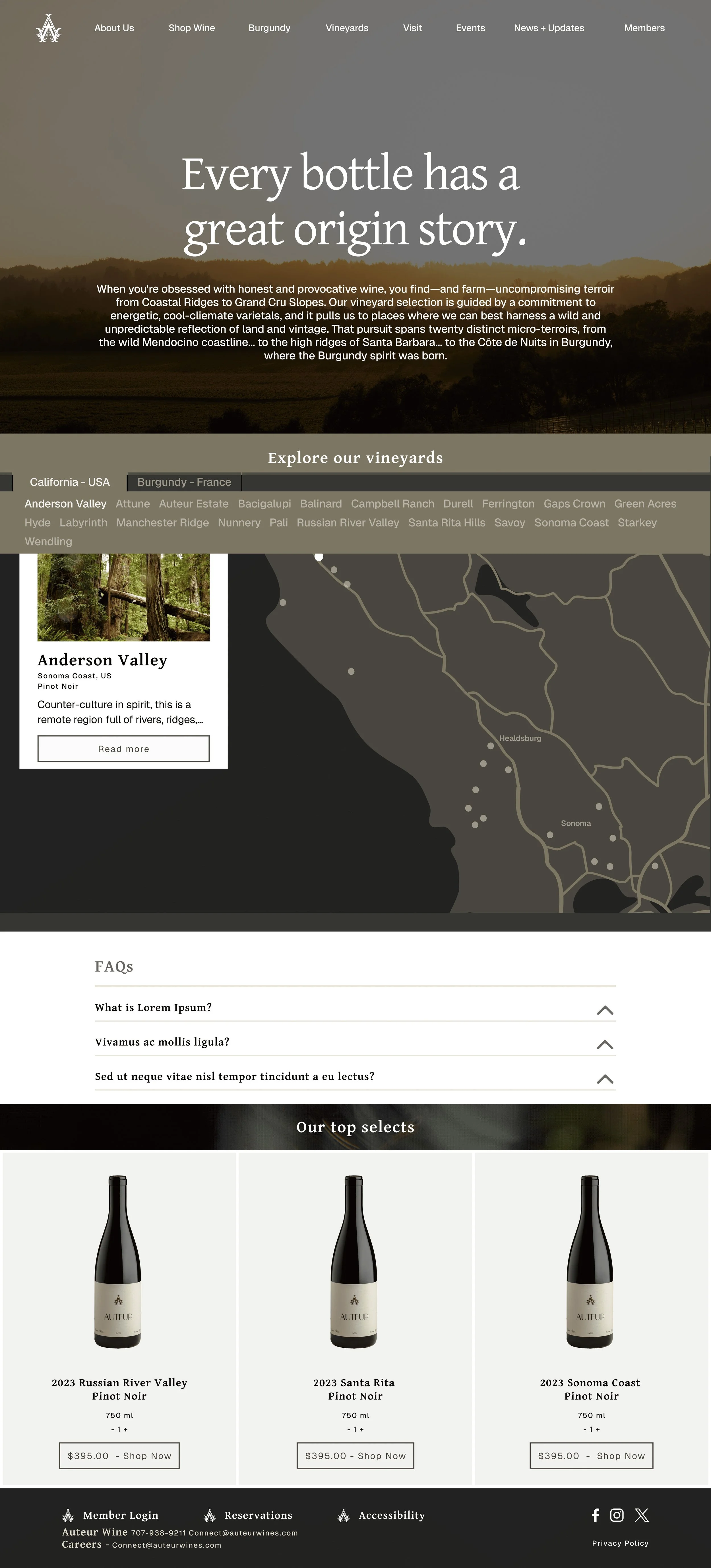
Task: Click the Healdsburg label on the map
Action: coord(520,738)
